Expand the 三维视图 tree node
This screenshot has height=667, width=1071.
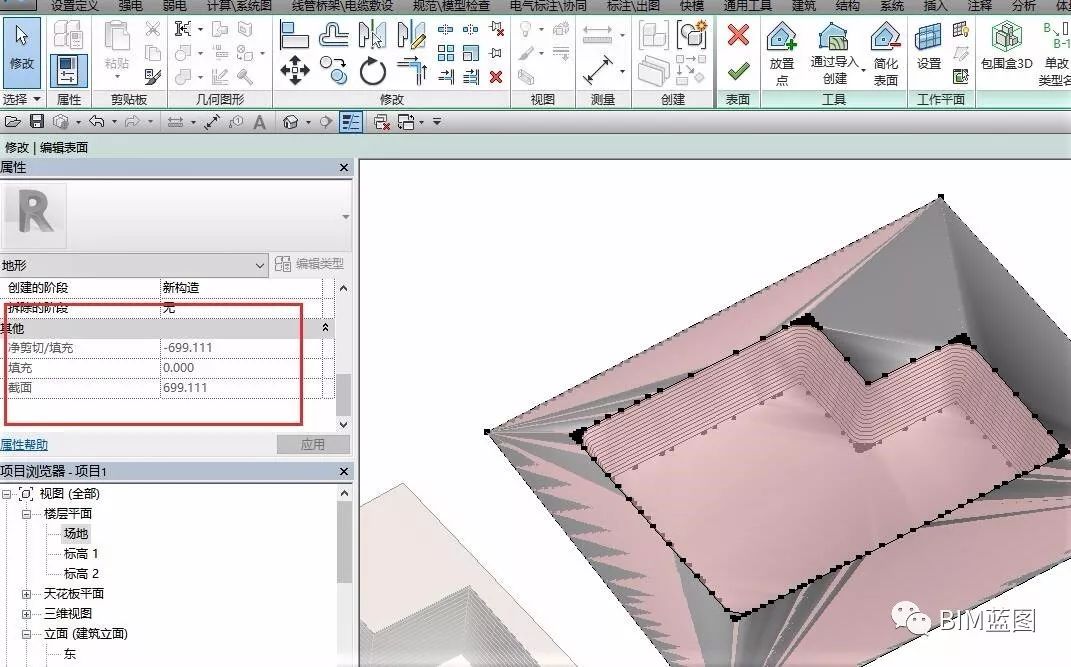(x=27, y=614)
